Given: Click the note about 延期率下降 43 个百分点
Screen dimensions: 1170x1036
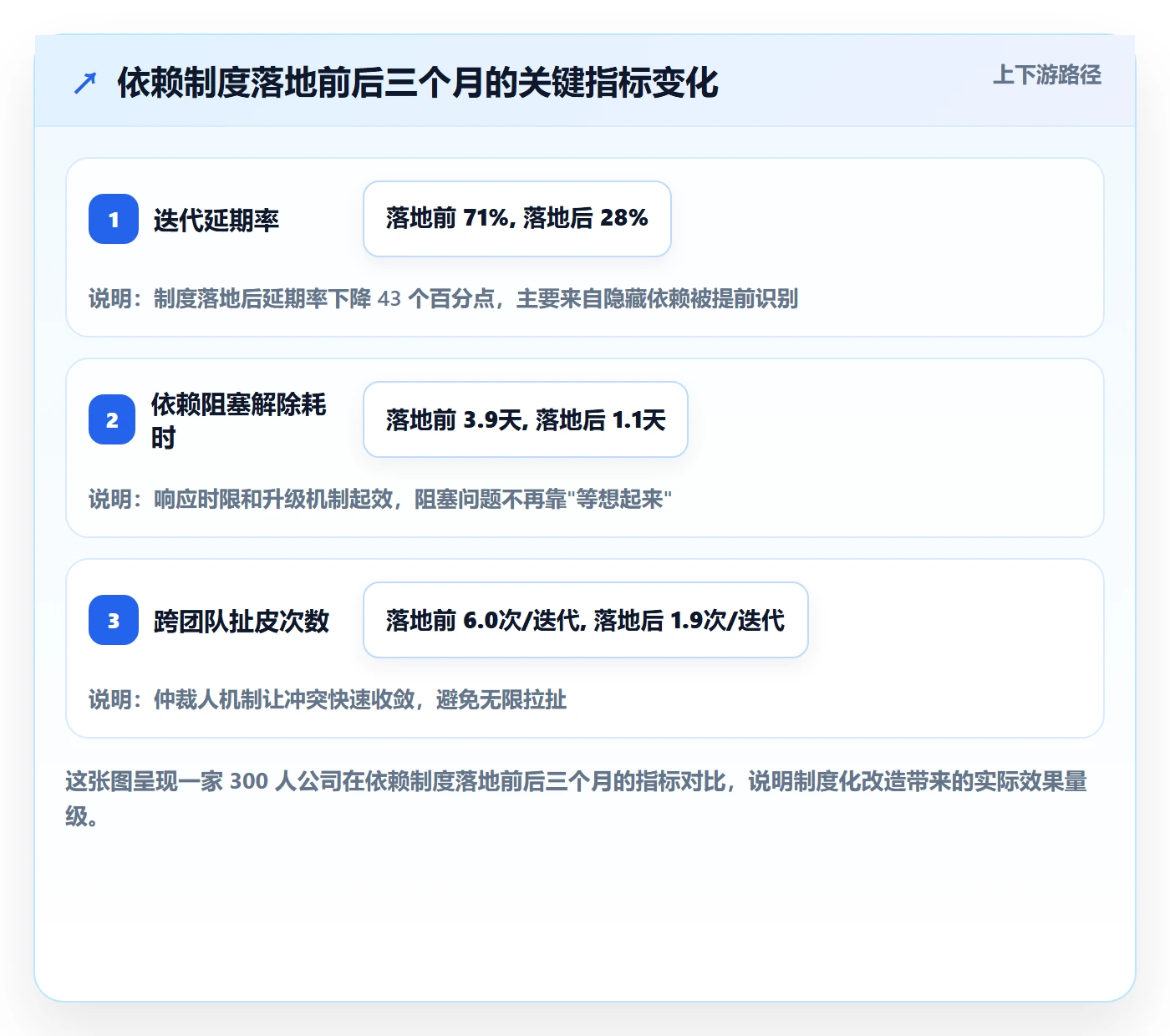Looking at the screenshot, I should tap(444, 298).
